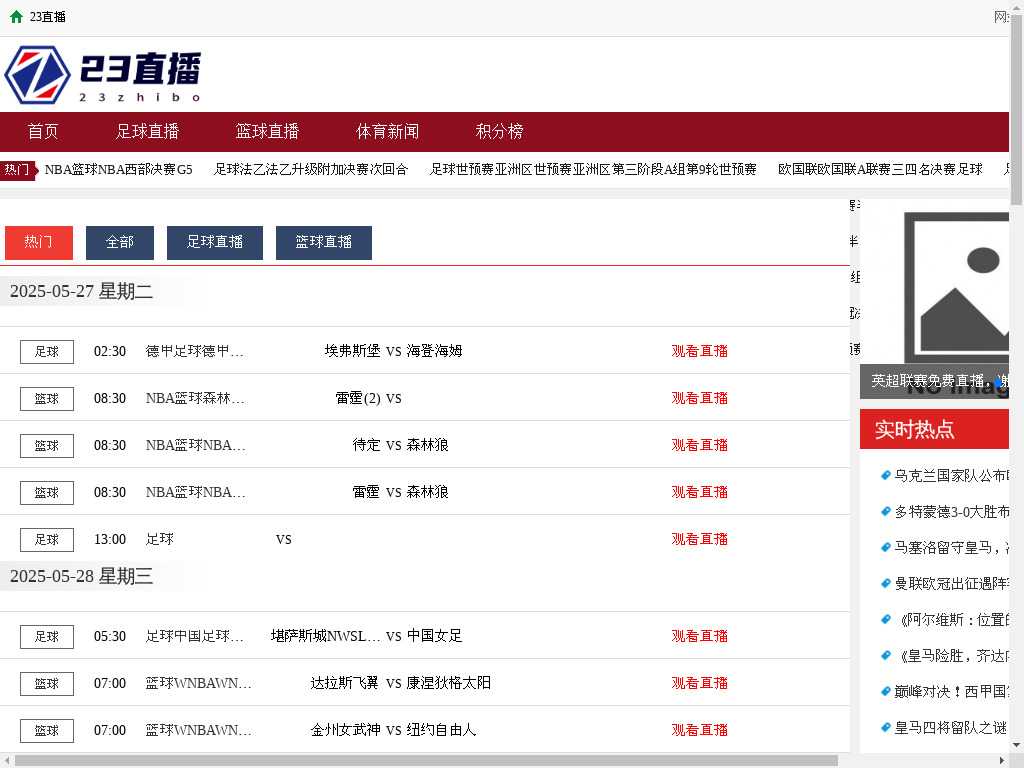
Task: Click team name 康涅狄格太阳
Action: tap(449, 682)
